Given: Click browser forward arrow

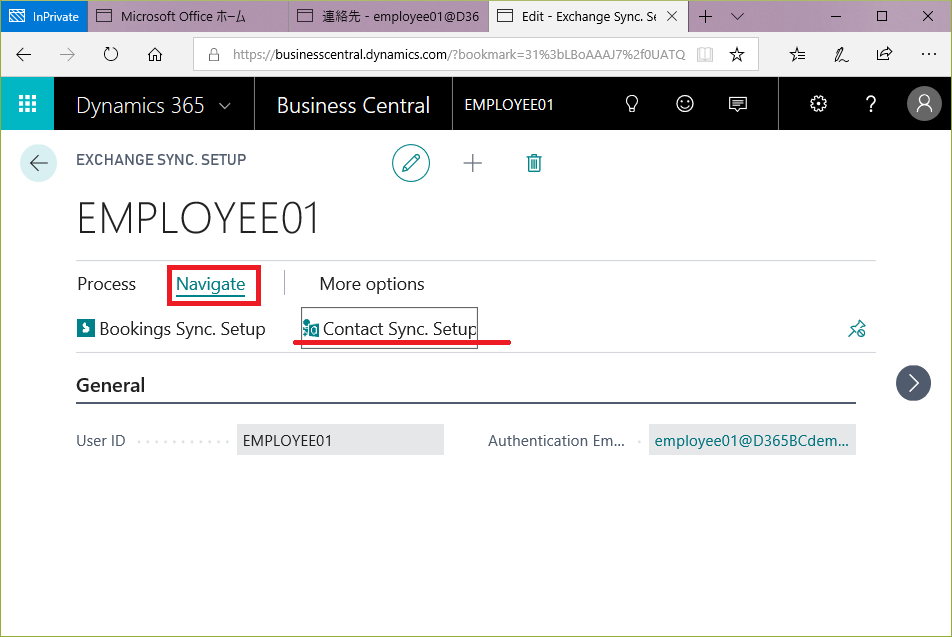Looking at the screenshot, I should pos(67,55).
